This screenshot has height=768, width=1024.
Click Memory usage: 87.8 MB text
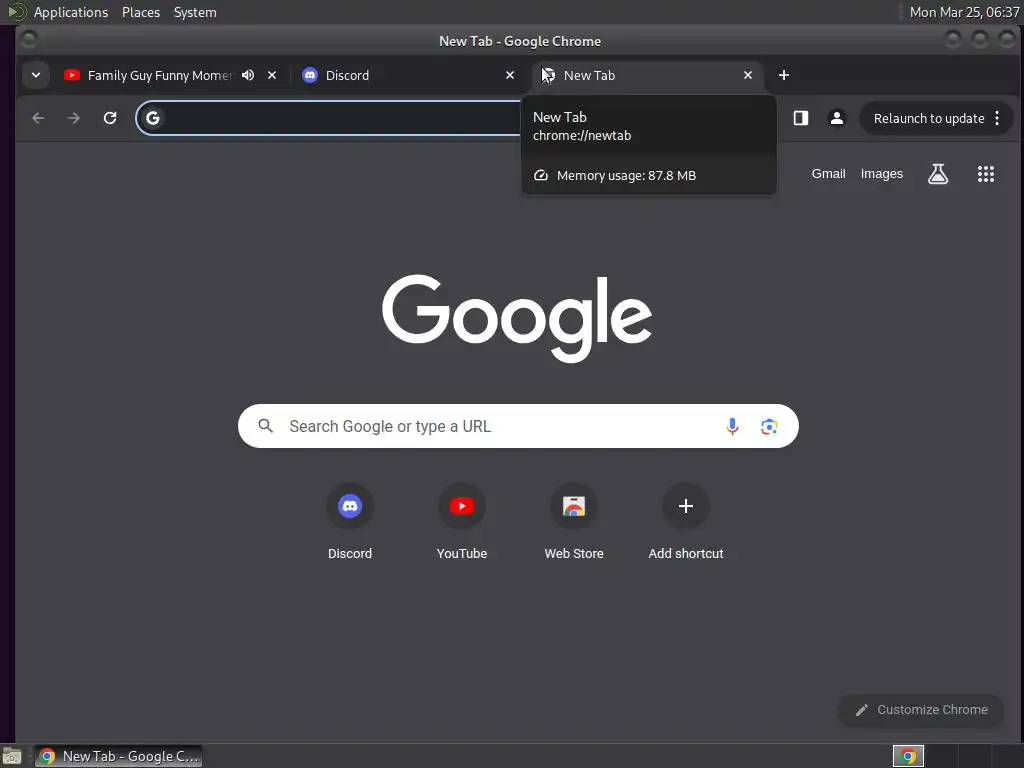(626, 176)
